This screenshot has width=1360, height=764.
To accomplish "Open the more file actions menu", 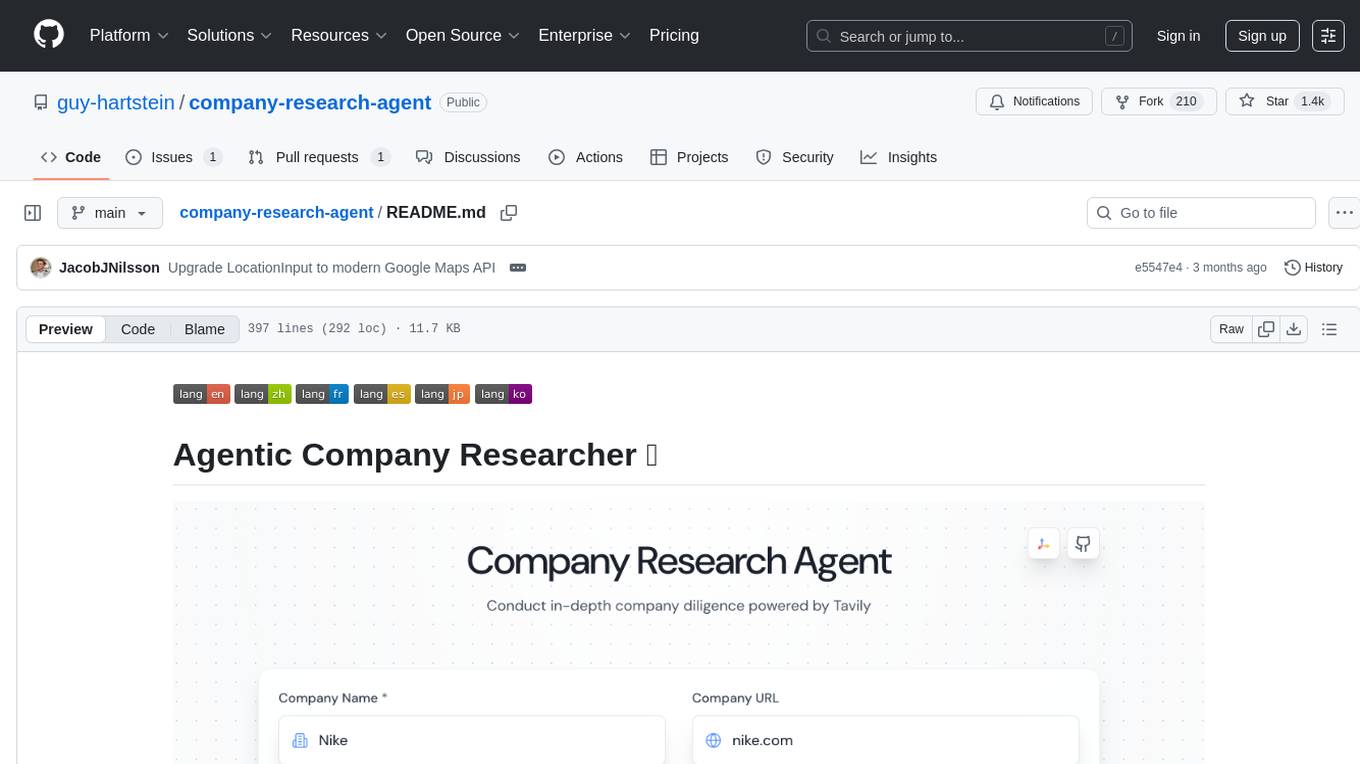I will pos(1344,213).
